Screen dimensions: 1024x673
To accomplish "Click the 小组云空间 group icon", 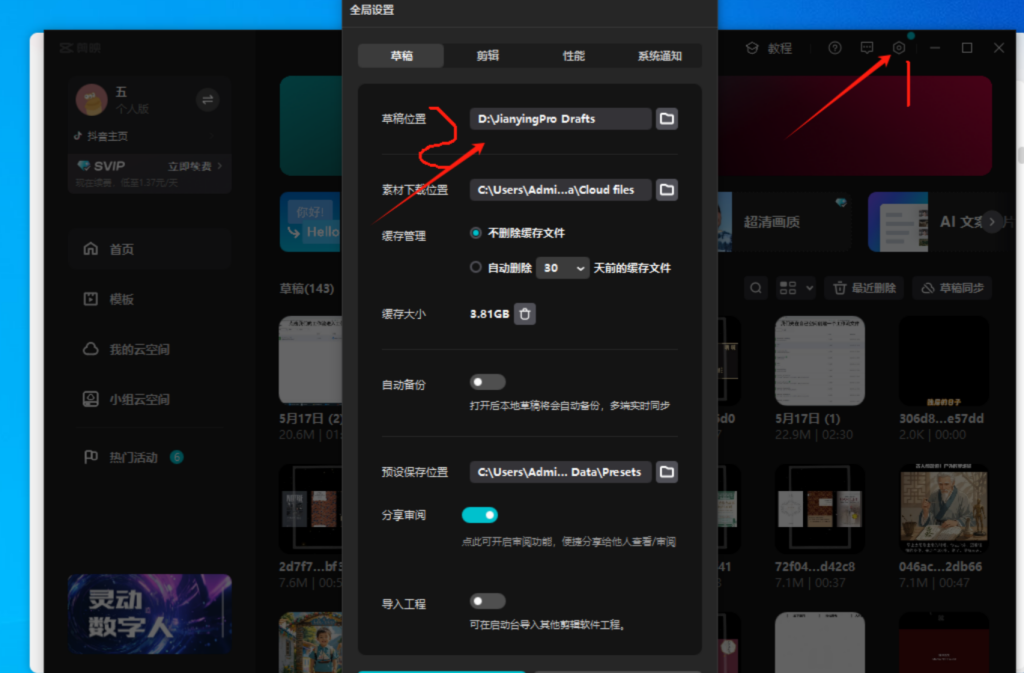I will pos(91,399).
